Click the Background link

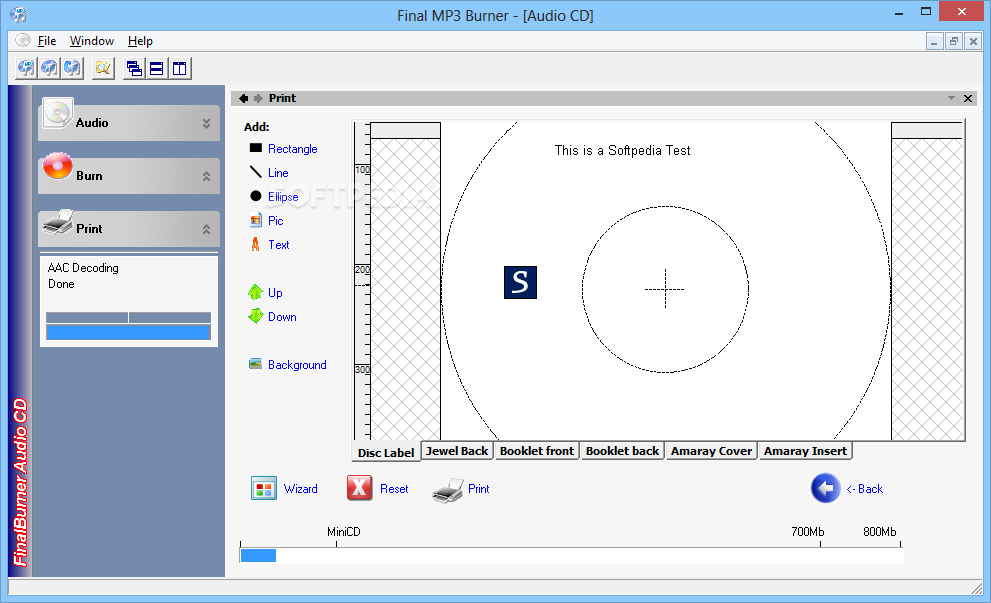tap(297, 365)
